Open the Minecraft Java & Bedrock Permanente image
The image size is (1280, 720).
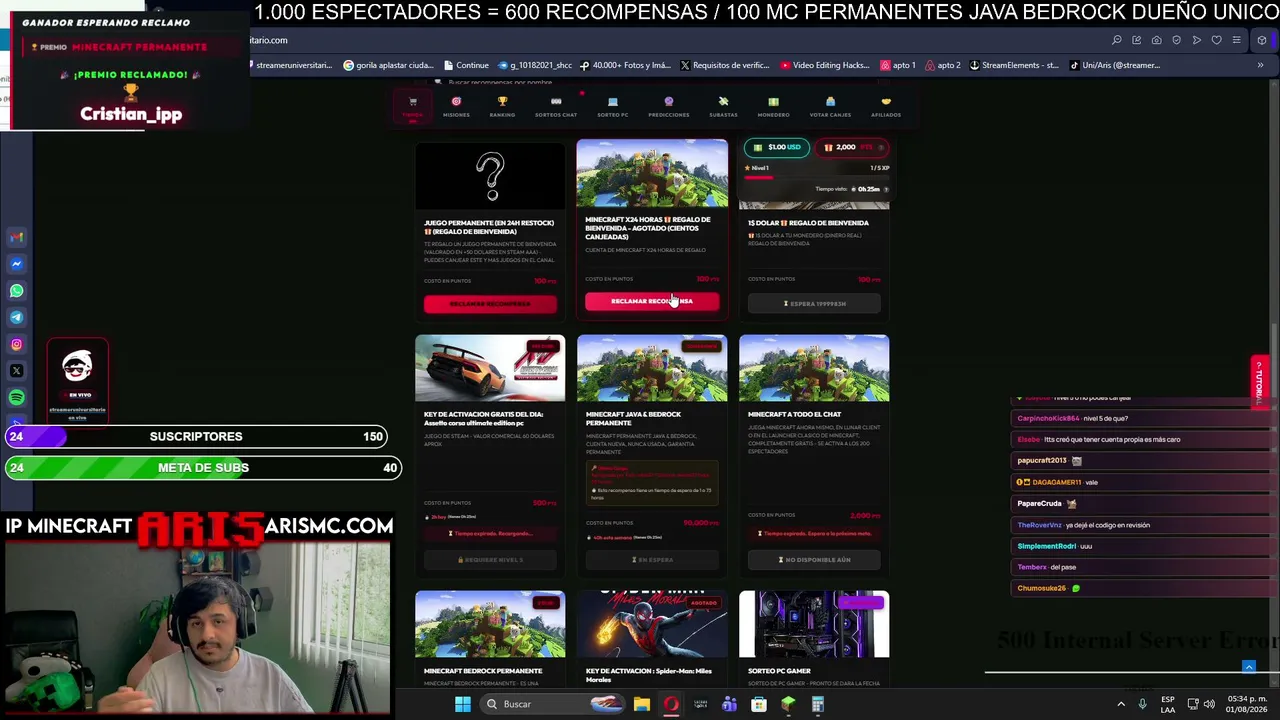652,368
